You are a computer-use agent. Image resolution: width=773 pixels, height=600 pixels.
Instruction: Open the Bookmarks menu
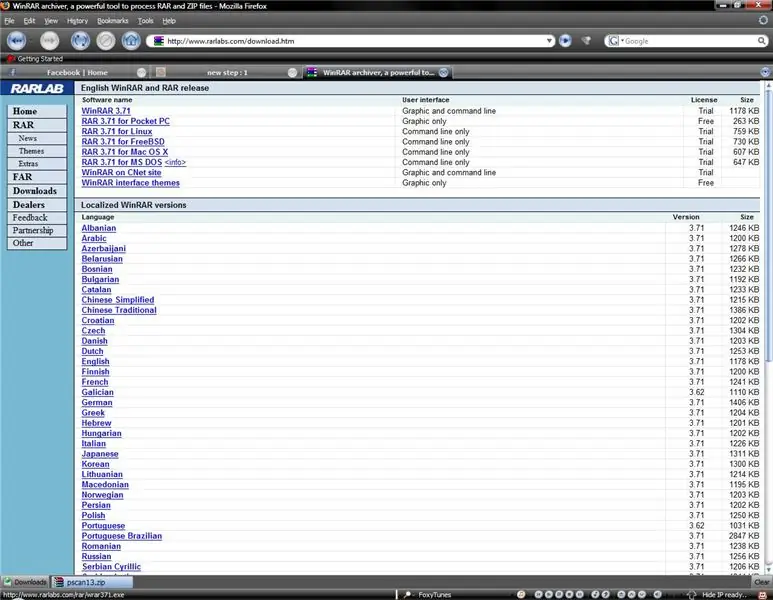pos(112,21)
